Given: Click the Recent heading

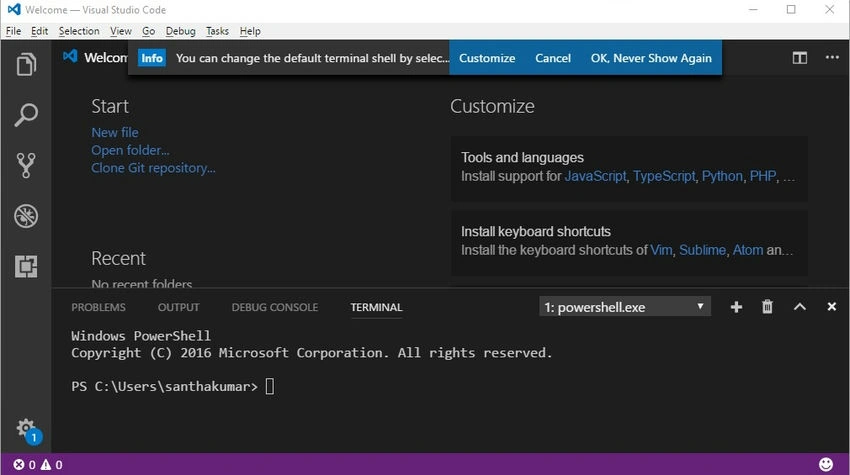Looking at the screenshot, I should 118,258.
